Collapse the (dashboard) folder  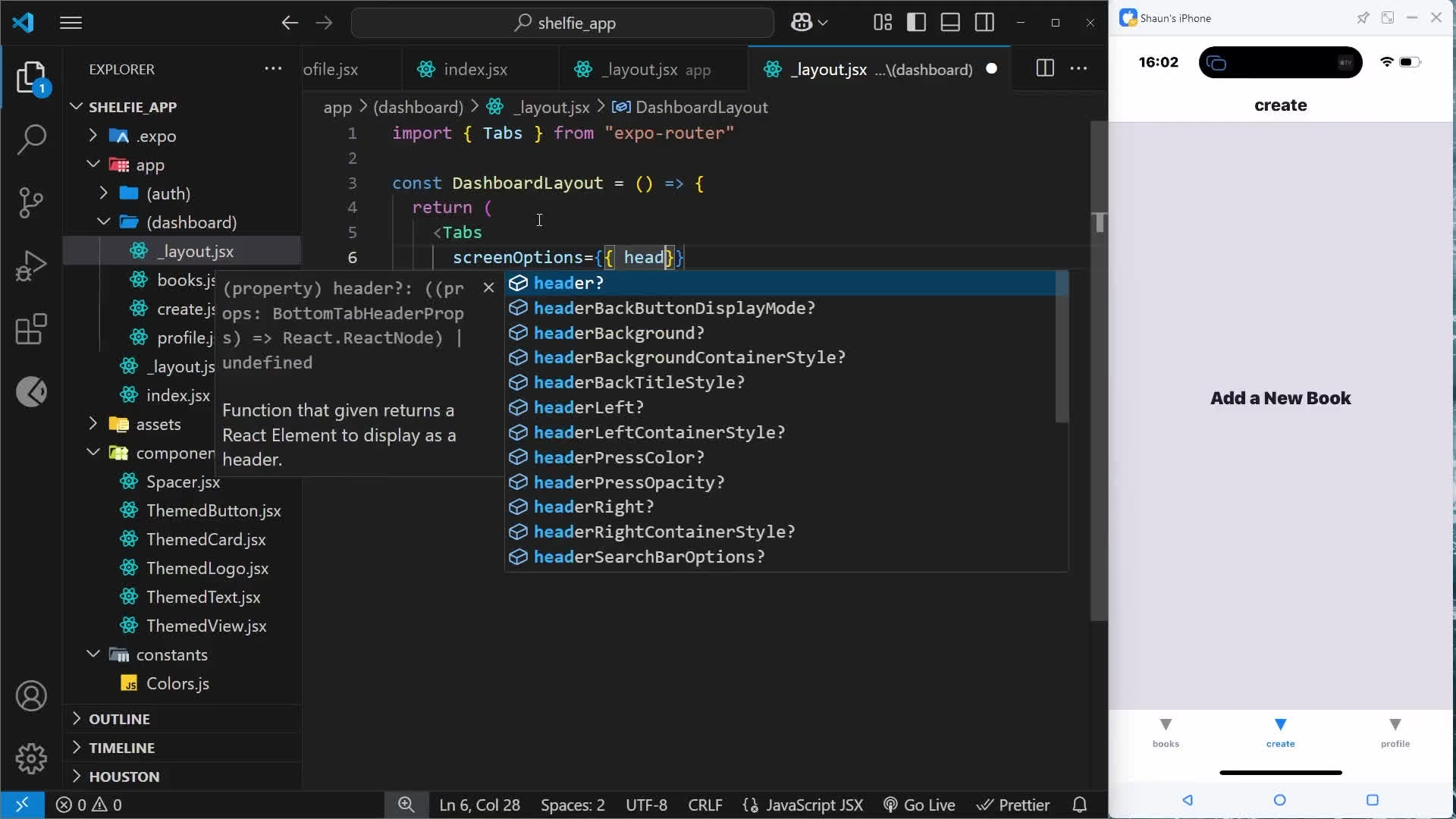[x=191, y=222]
